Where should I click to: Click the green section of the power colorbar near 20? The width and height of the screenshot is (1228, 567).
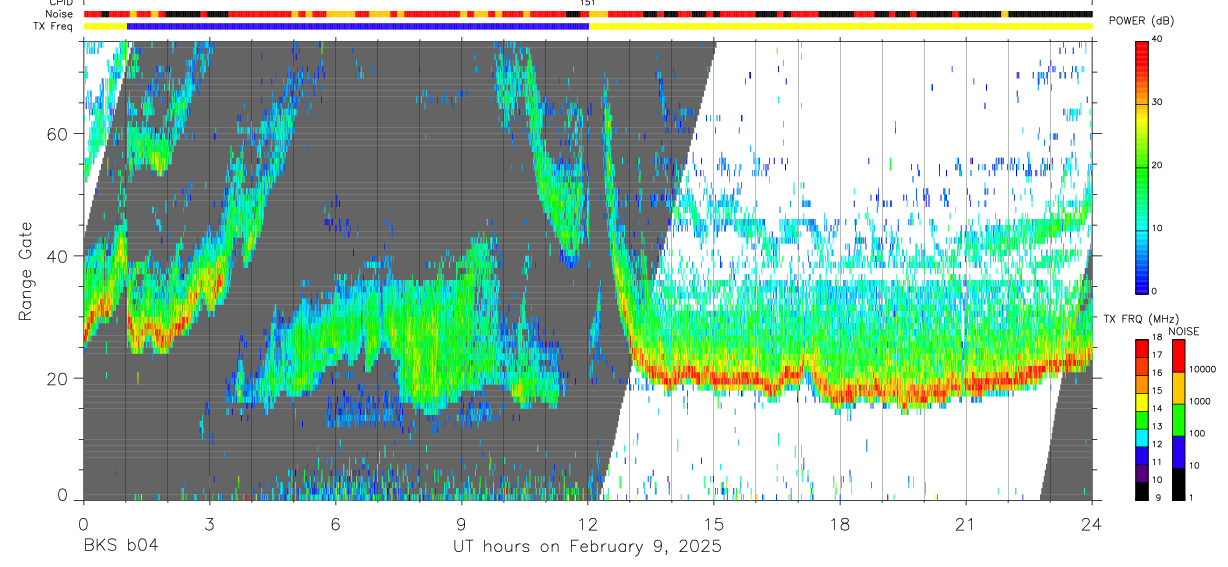point(1141,165)
